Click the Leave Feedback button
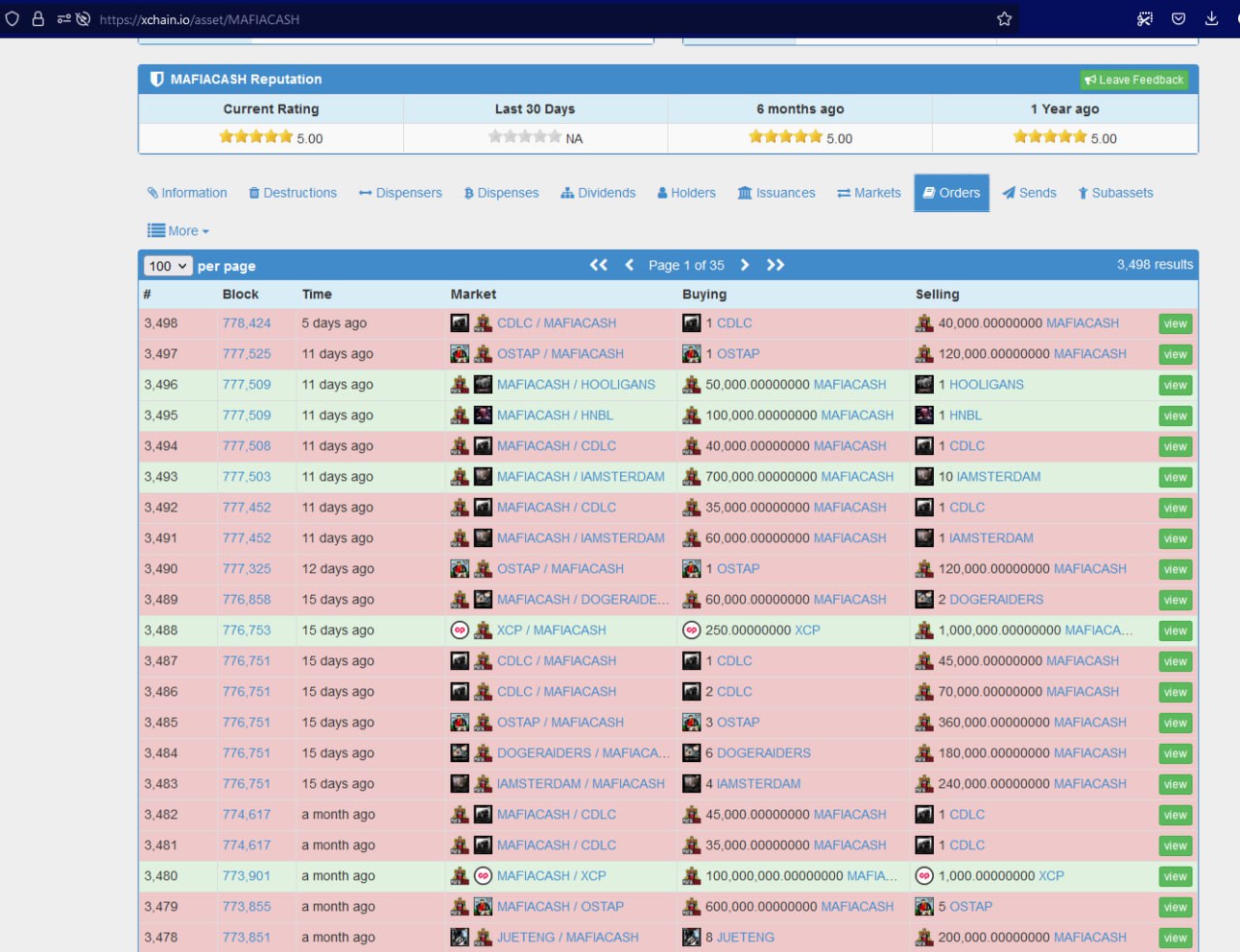 (1134, 79)
